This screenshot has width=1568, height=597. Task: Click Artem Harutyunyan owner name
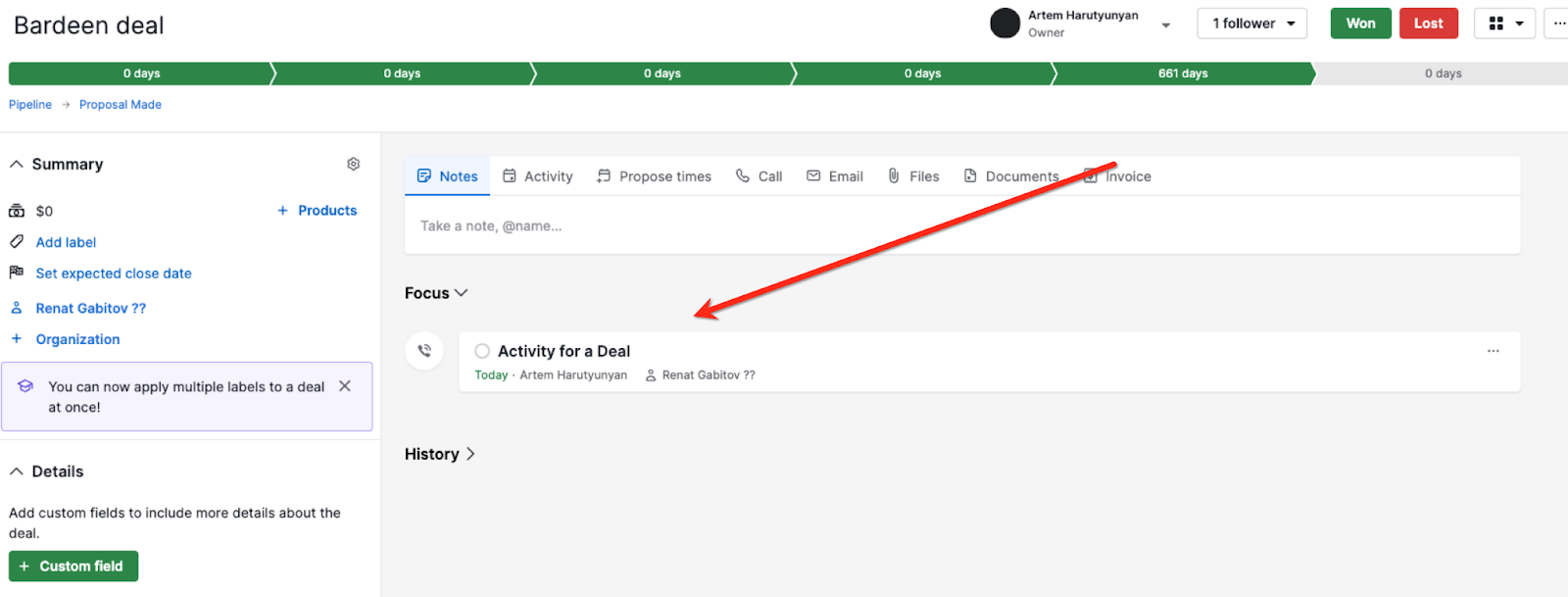coord(1083,16)
